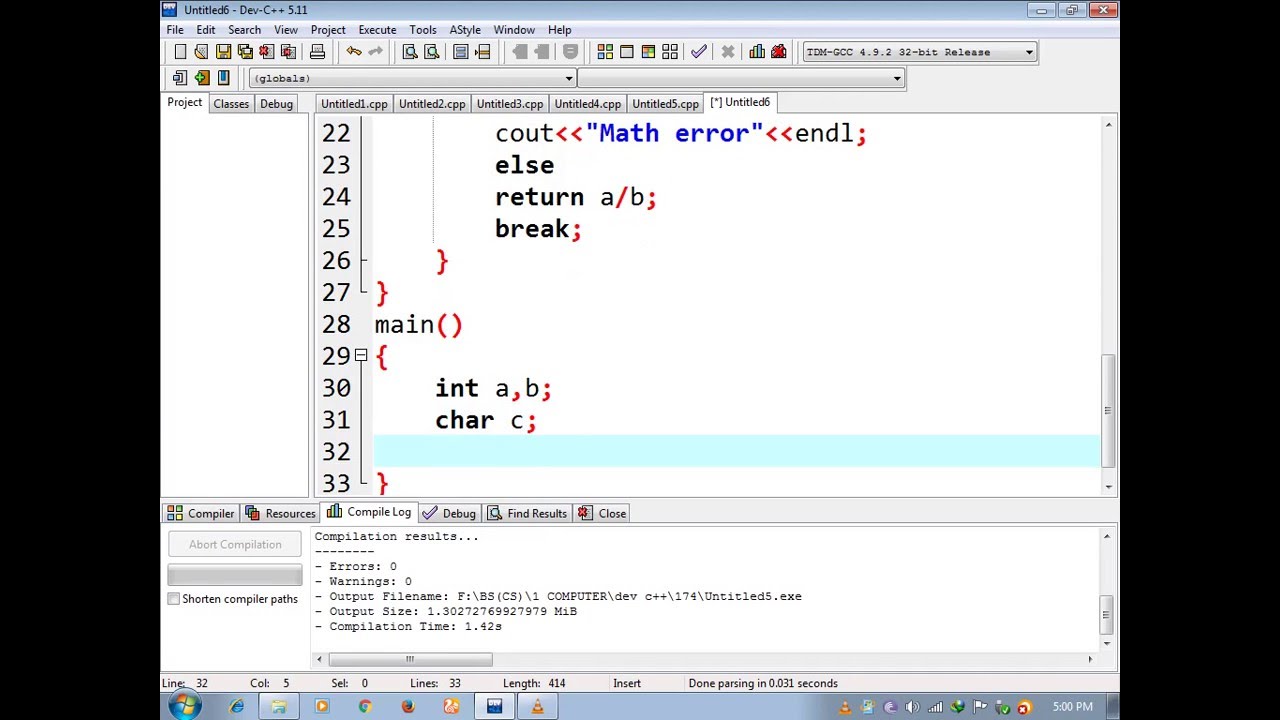This screenshot has height=720, width=1280.
Task: Click the Run toolbar icon
Action: [x=627, y=52]
